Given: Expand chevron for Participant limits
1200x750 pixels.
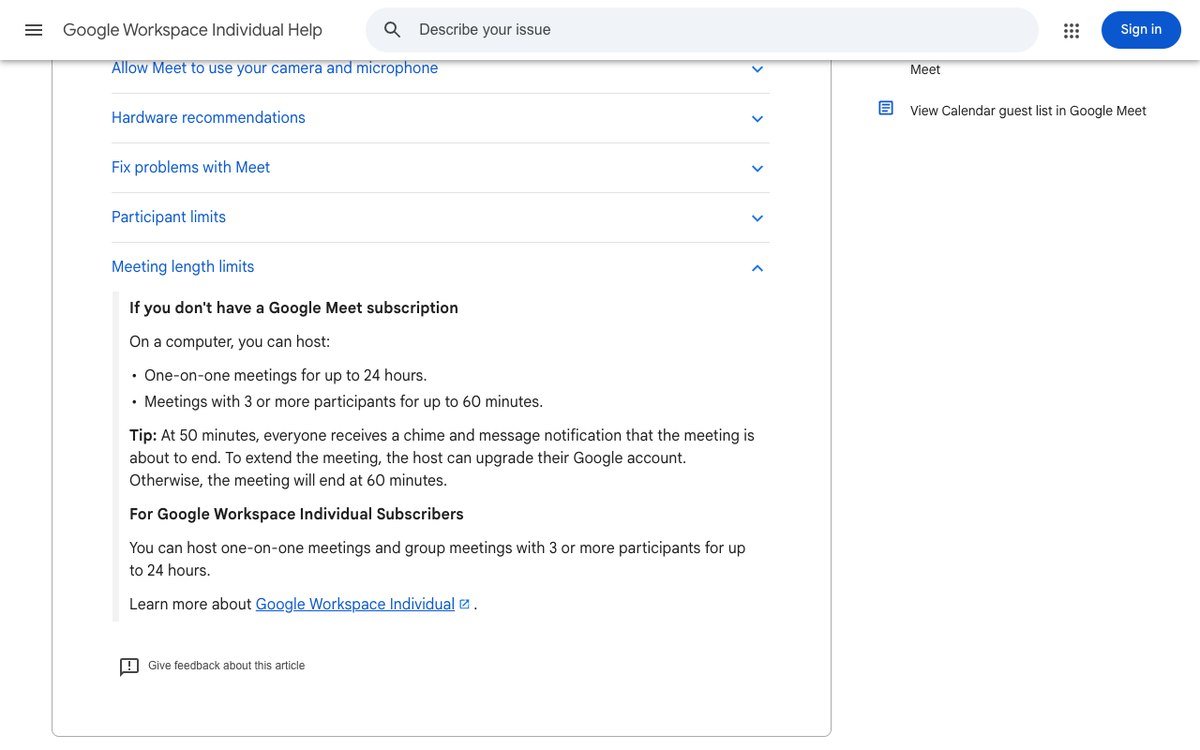Looking at the screenshot, I should pyautogui.click(x=757, y=218).
